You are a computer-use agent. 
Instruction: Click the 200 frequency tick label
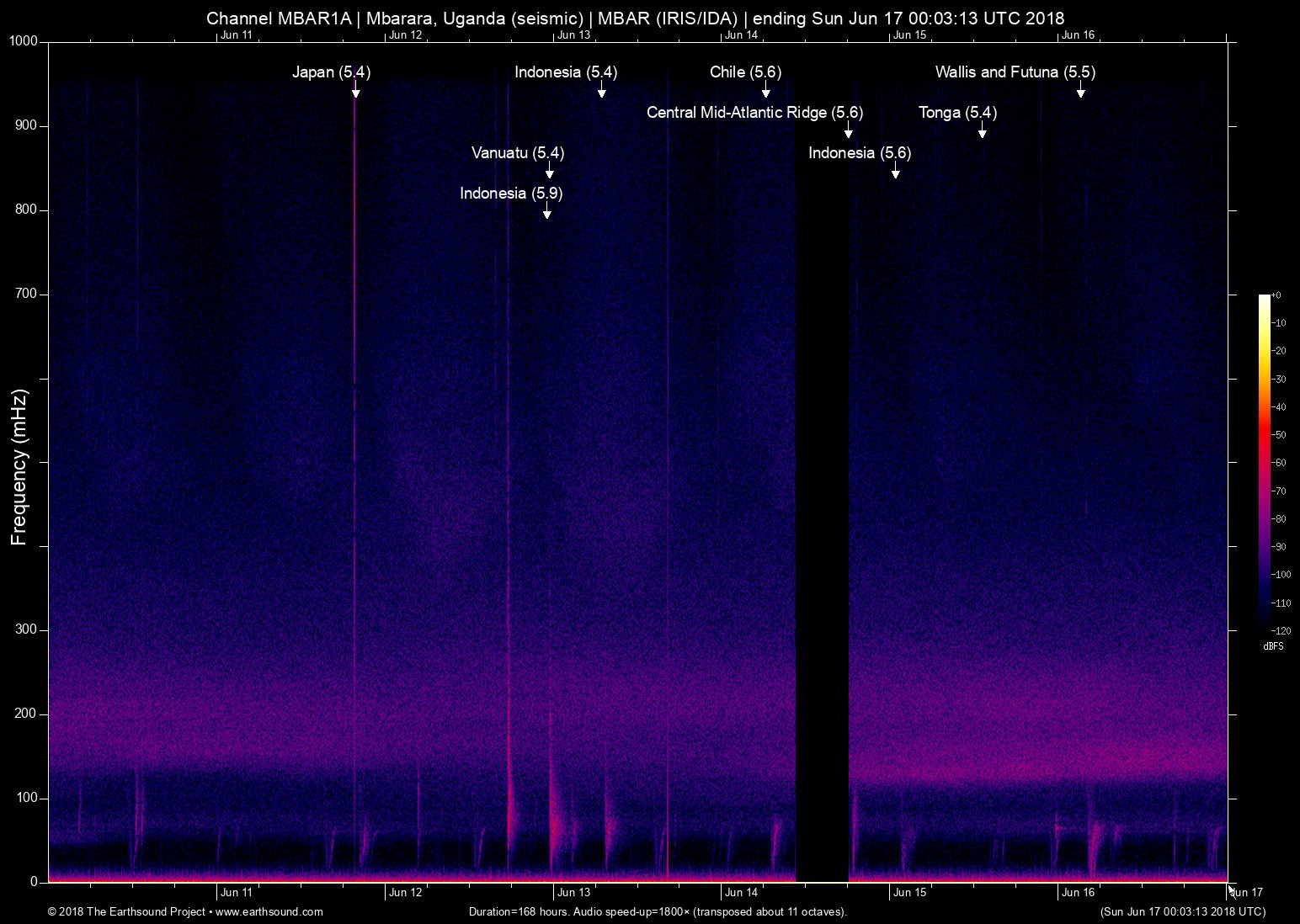point(27,714)
